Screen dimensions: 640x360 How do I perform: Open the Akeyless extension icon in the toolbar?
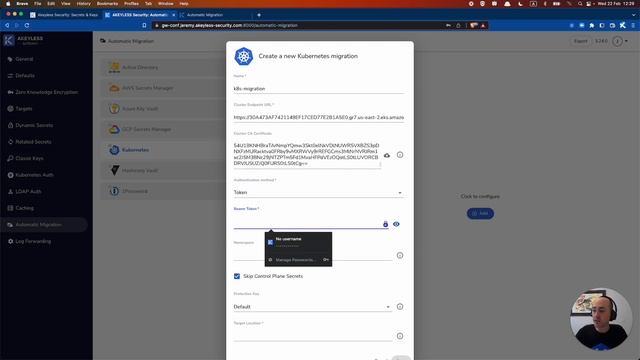(x=622, y=25)
